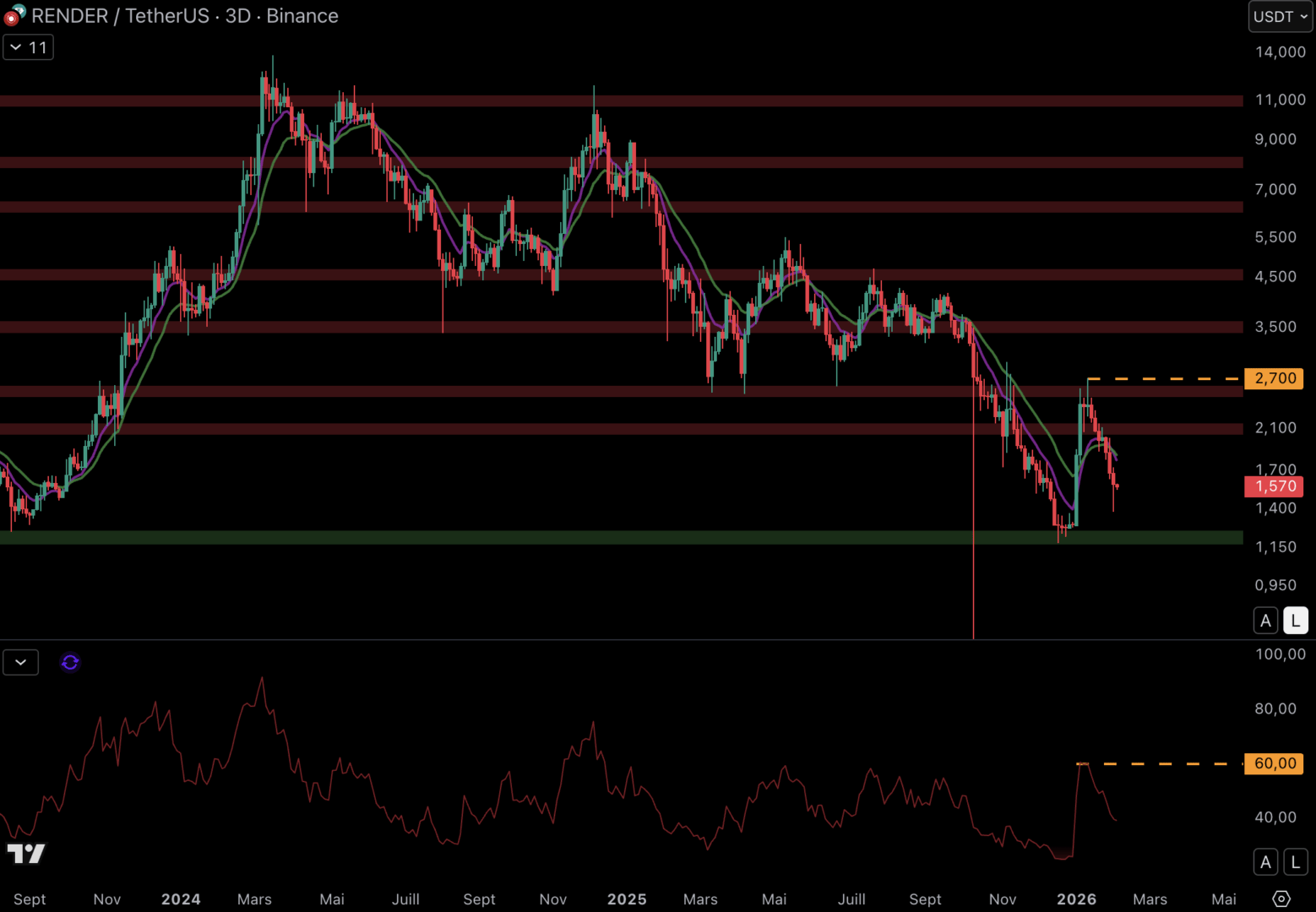Image resolution: width=1316 pixels, height=912 pixels.
Task: Click the 2025 label on time axis
Action: pyautogui.click(x=627, y=899)
